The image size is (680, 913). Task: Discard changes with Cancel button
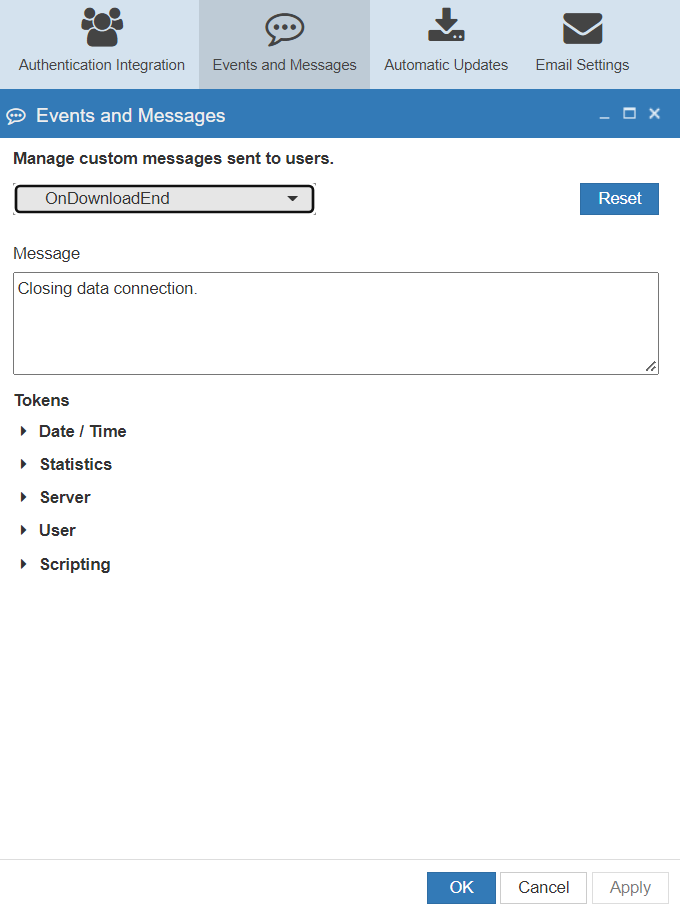(x=543, y=887)
